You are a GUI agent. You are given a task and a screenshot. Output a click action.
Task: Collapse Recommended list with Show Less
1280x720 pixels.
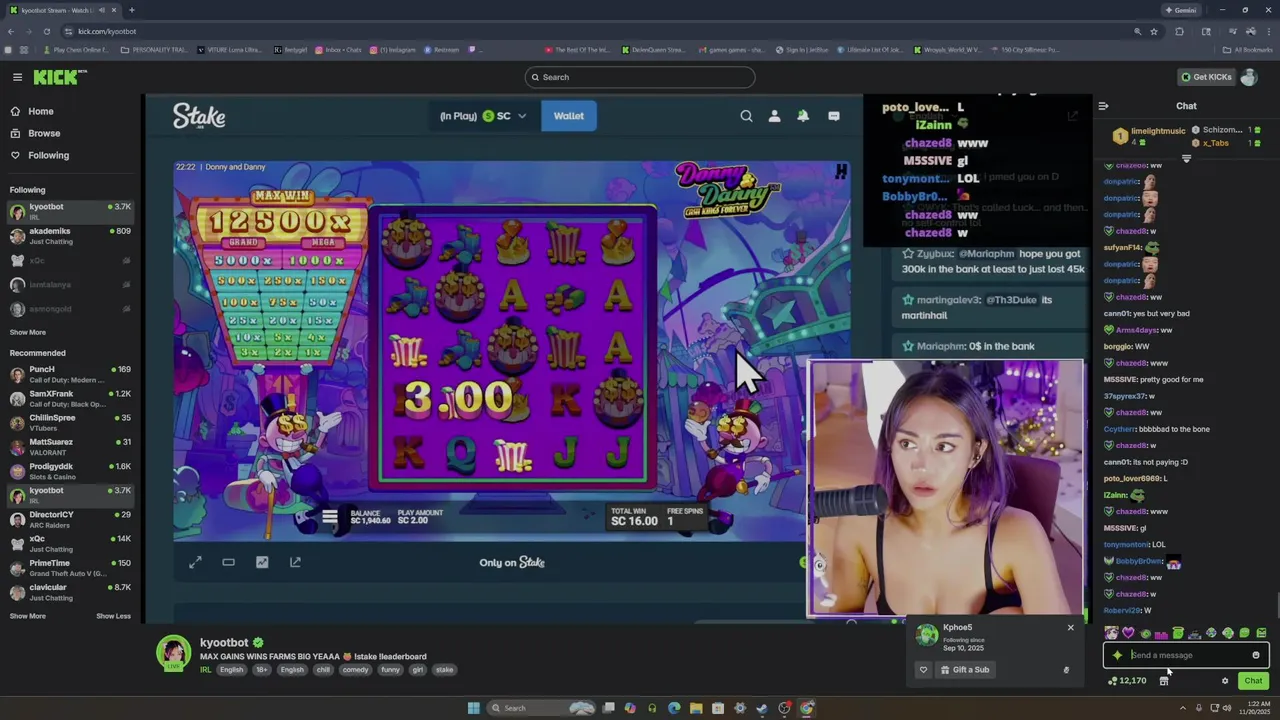(x=113, y=616)
